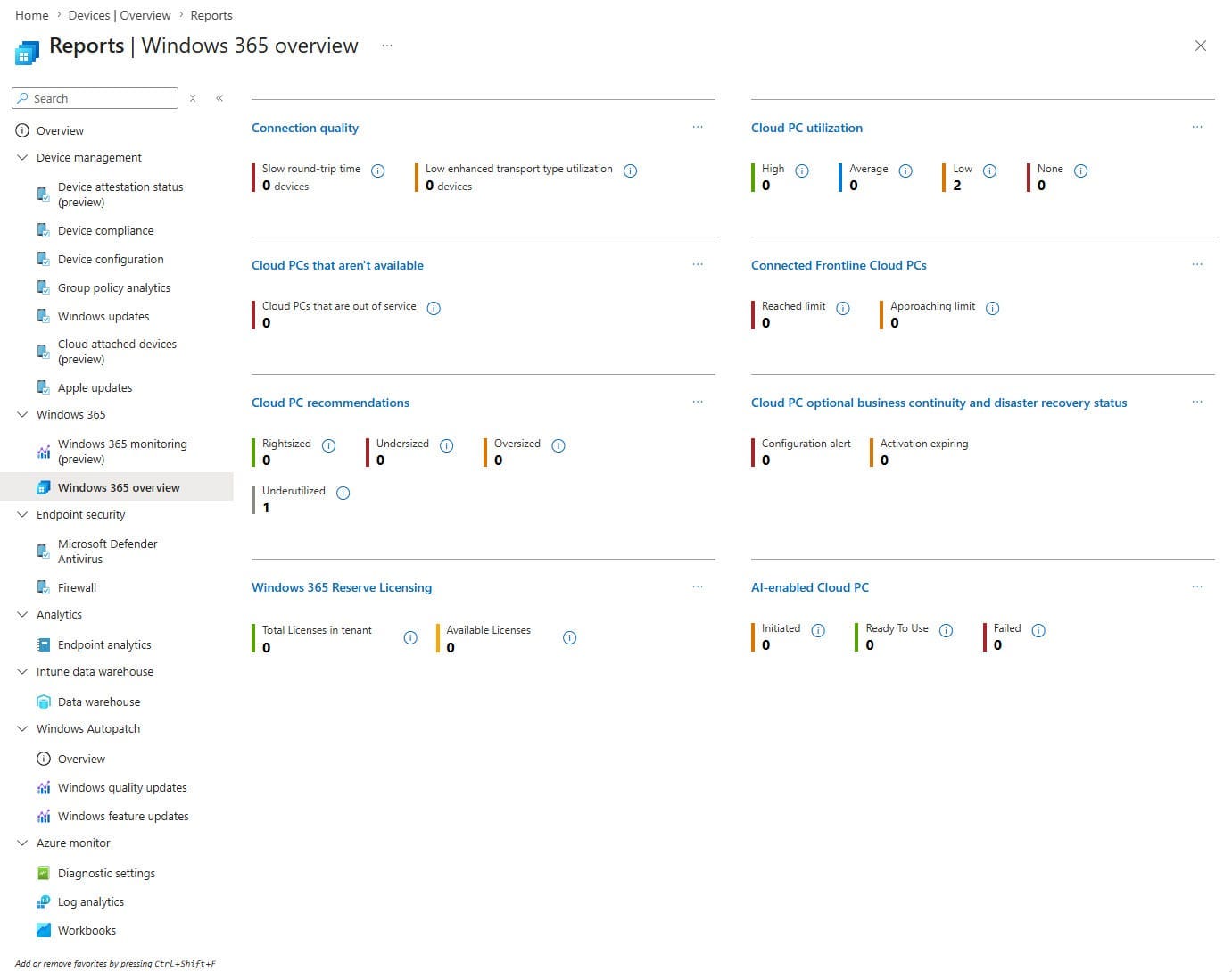Screen dimensions: 1232x972
Task: Click info icon for Available Licenses
Action: pyautogui.click(x=570, y=637)
